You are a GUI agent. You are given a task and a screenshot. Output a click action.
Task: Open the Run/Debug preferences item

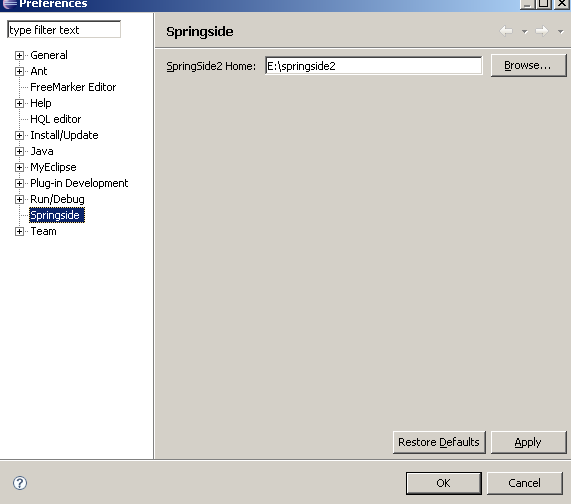coord(57,199)
